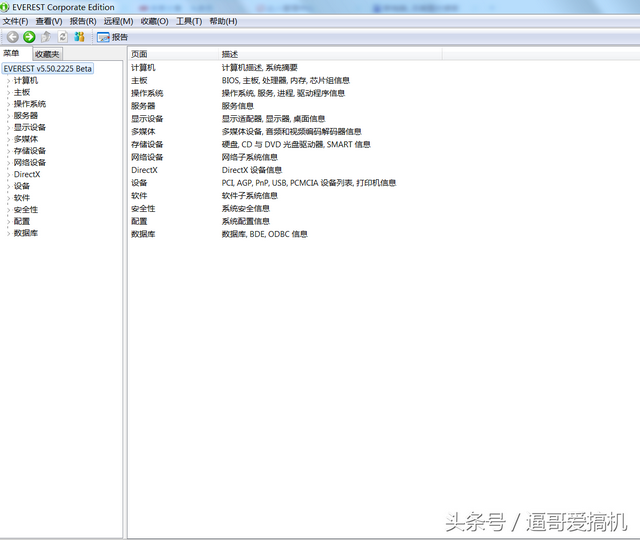
Task: Select 安全性 in the left tree
Action: point(26,210)
